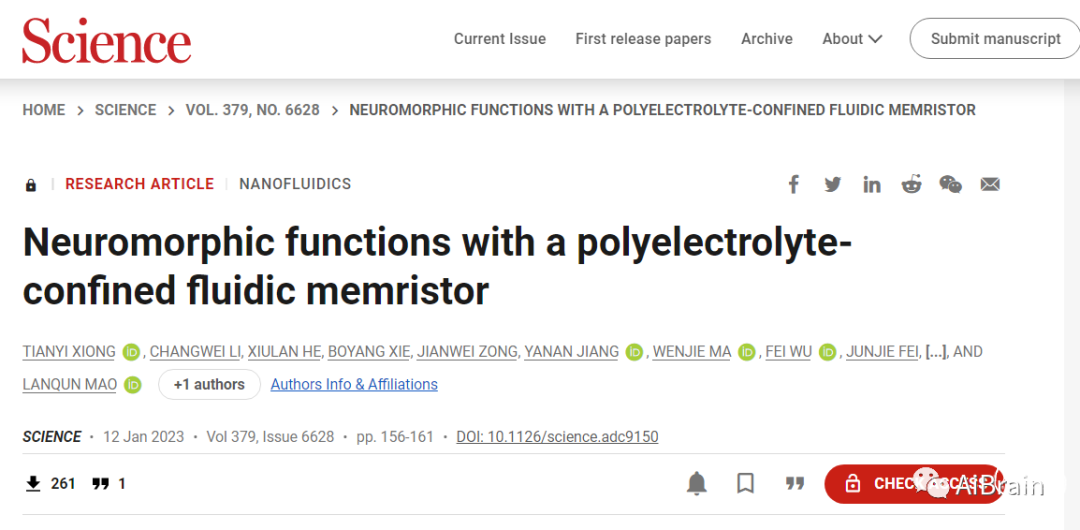Open the DOI link 10.1126/science.adc9150

(x=557, y=437)
